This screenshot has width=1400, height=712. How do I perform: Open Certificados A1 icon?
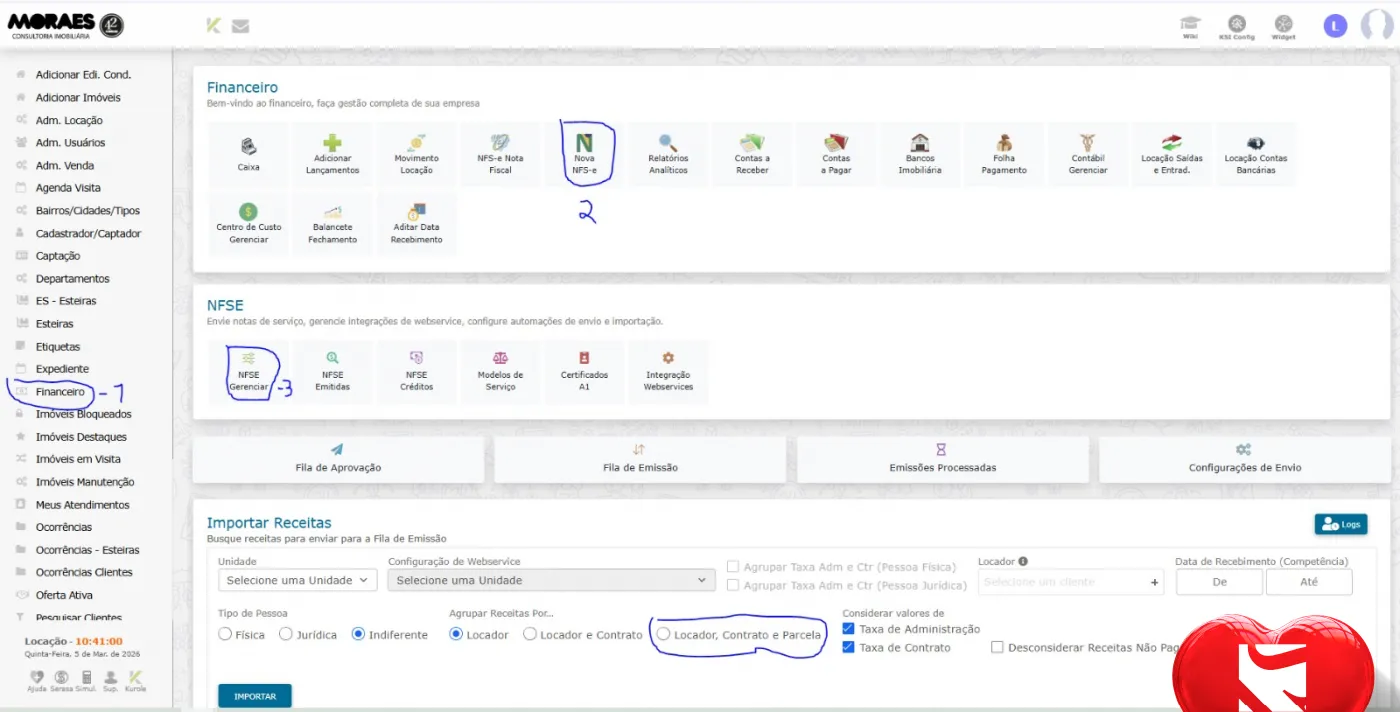(x=584, y=360)
